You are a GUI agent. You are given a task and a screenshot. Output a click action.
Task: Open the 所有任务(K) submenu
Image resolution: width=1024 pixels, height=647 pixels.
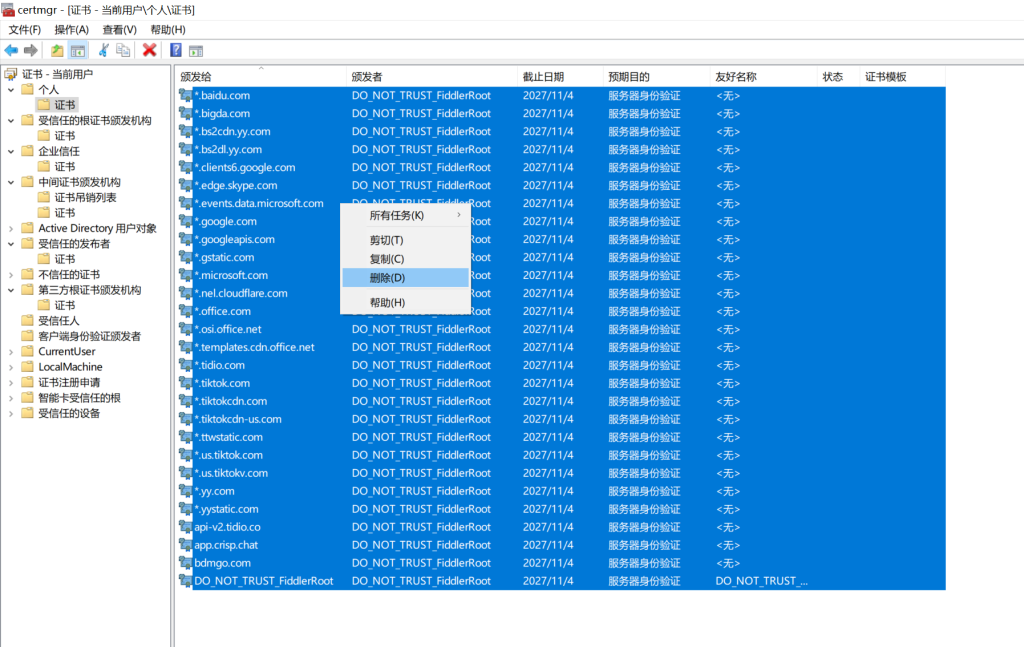(406, 215)
